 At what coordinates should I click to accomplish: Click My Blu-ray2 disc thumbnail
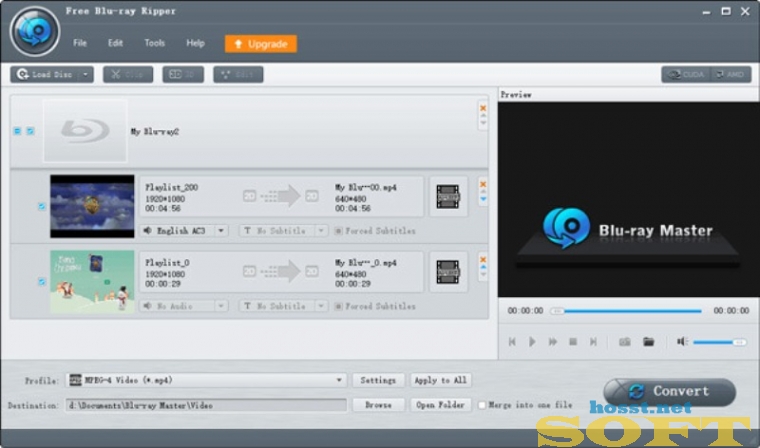(x=85, y=131)
